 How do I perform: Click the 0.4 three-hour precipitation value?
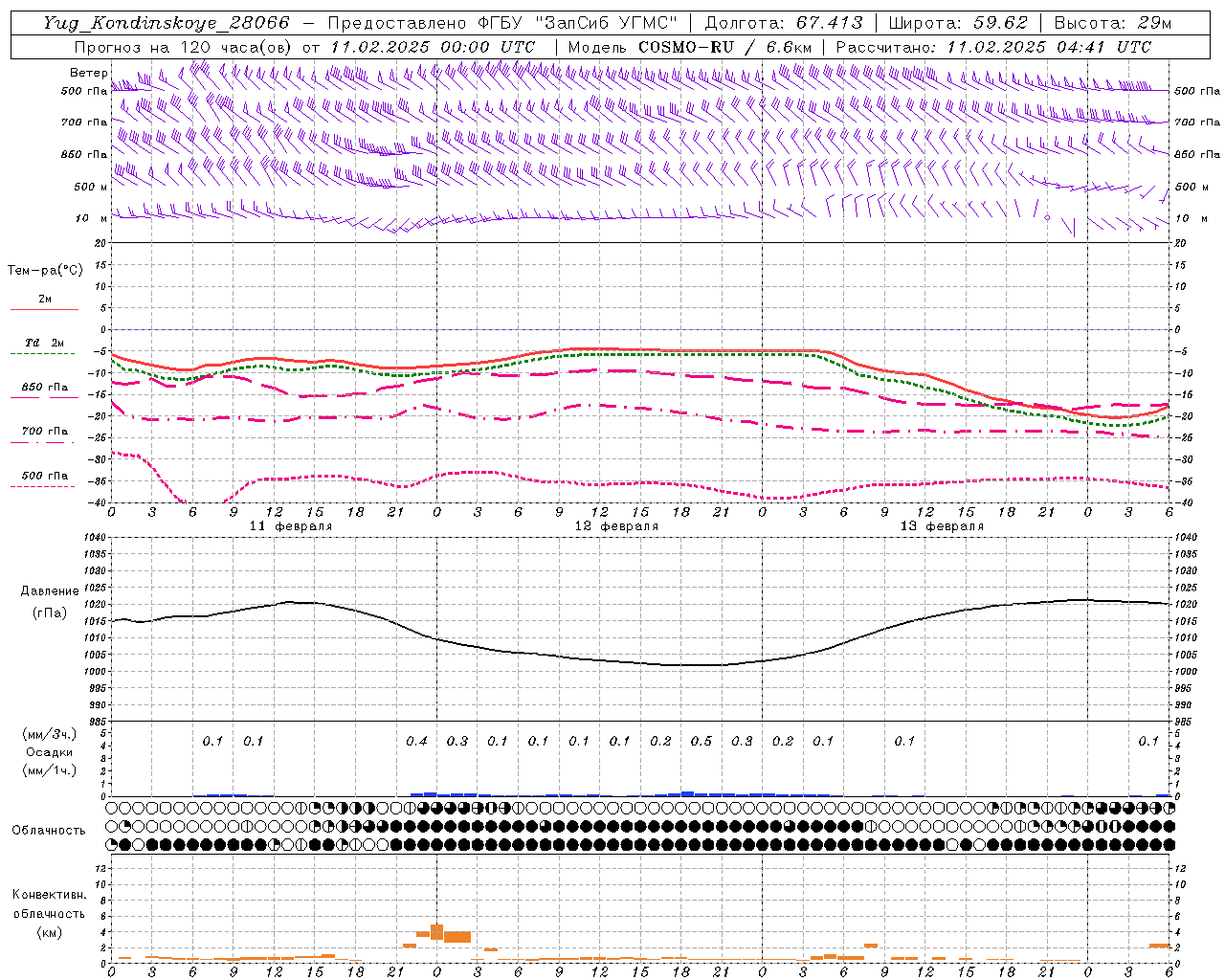click(x=416, y=741)
